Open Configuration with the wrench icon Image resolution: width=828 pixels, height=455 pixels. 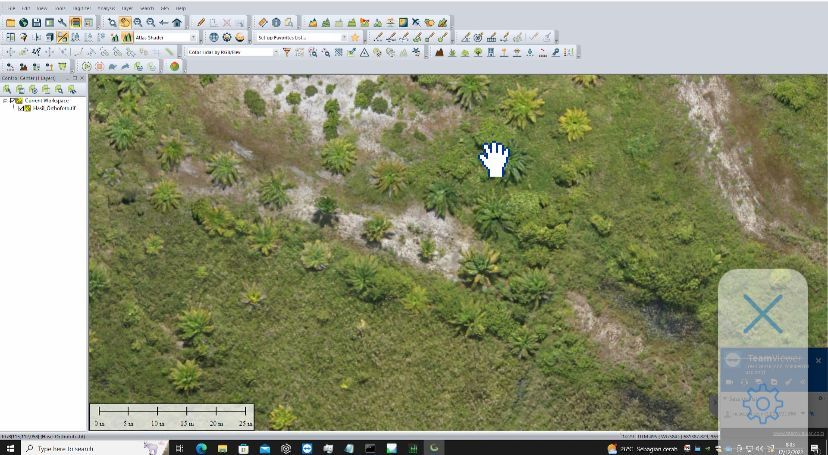point(62,22)
